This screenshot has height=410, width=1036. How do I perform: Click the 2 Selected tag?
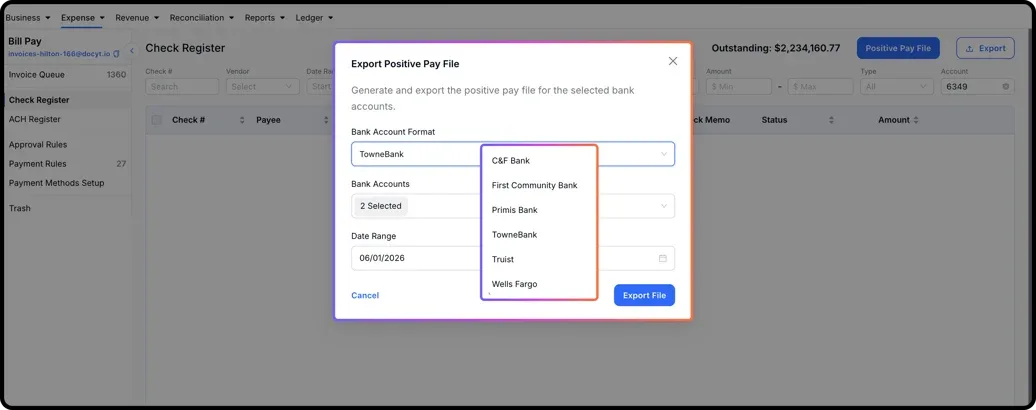coord(381,206)
